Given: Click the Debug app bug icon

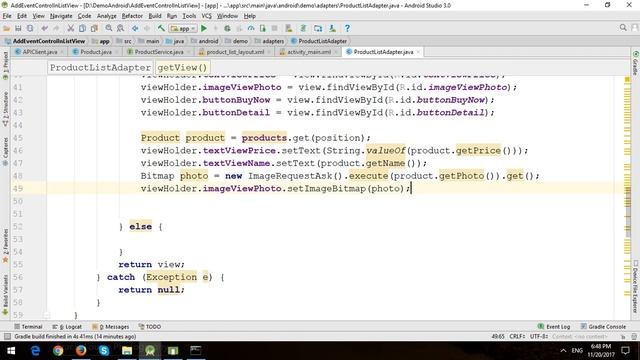Looking at the screenshot, I should (227, 28).
